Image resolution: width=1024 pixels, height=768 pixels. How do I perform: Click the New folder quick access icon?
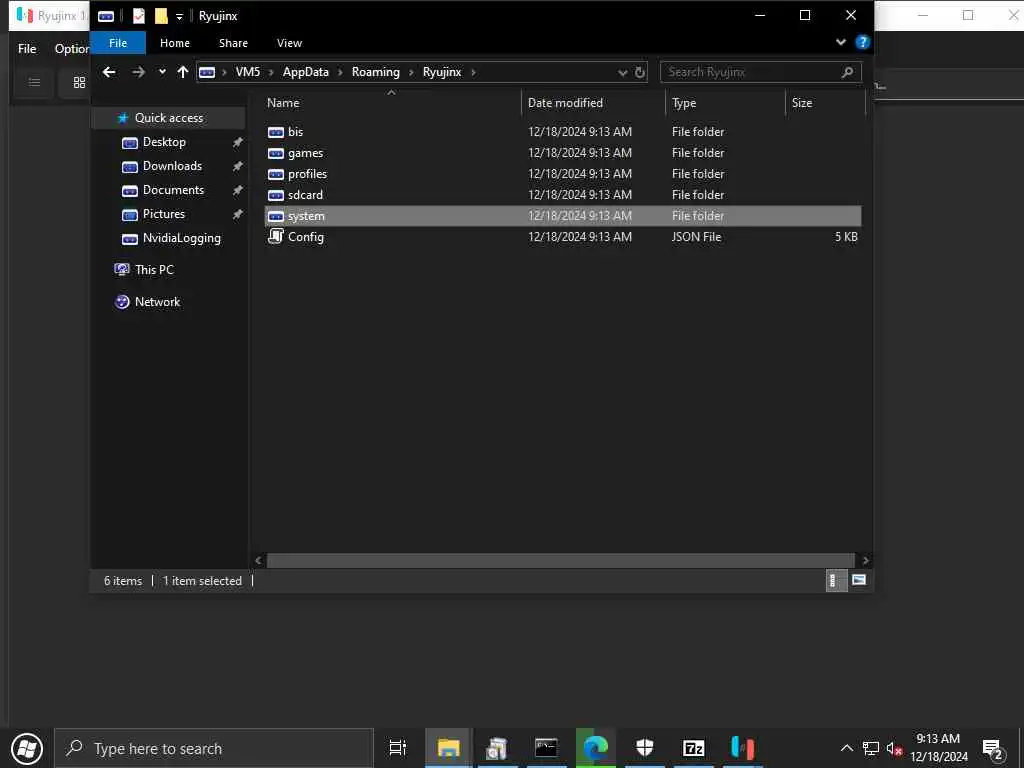click(161, 16)
